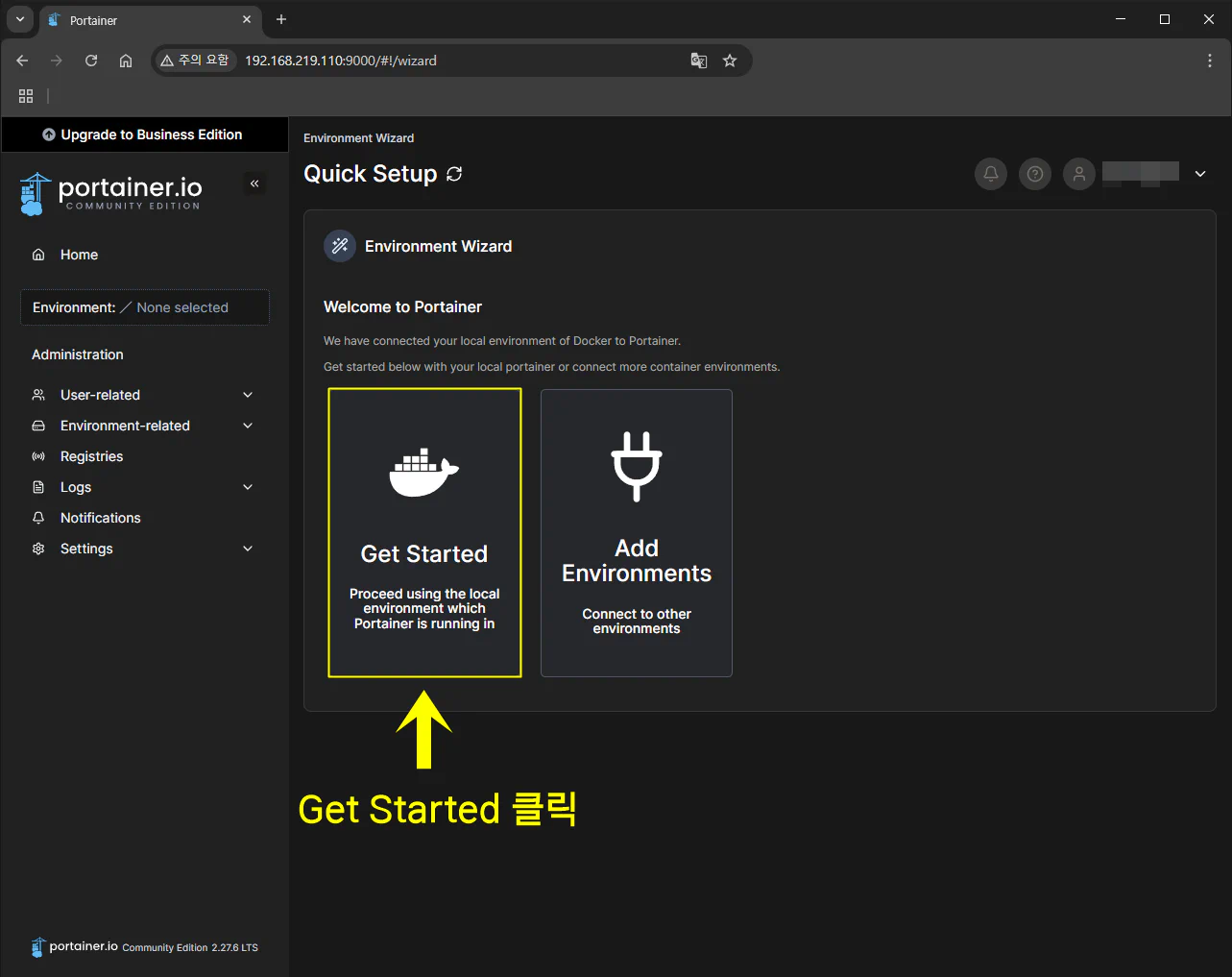Click the site security warning chip
The height and width of the screenshot is (977, 1232).
tap(195, 61)
